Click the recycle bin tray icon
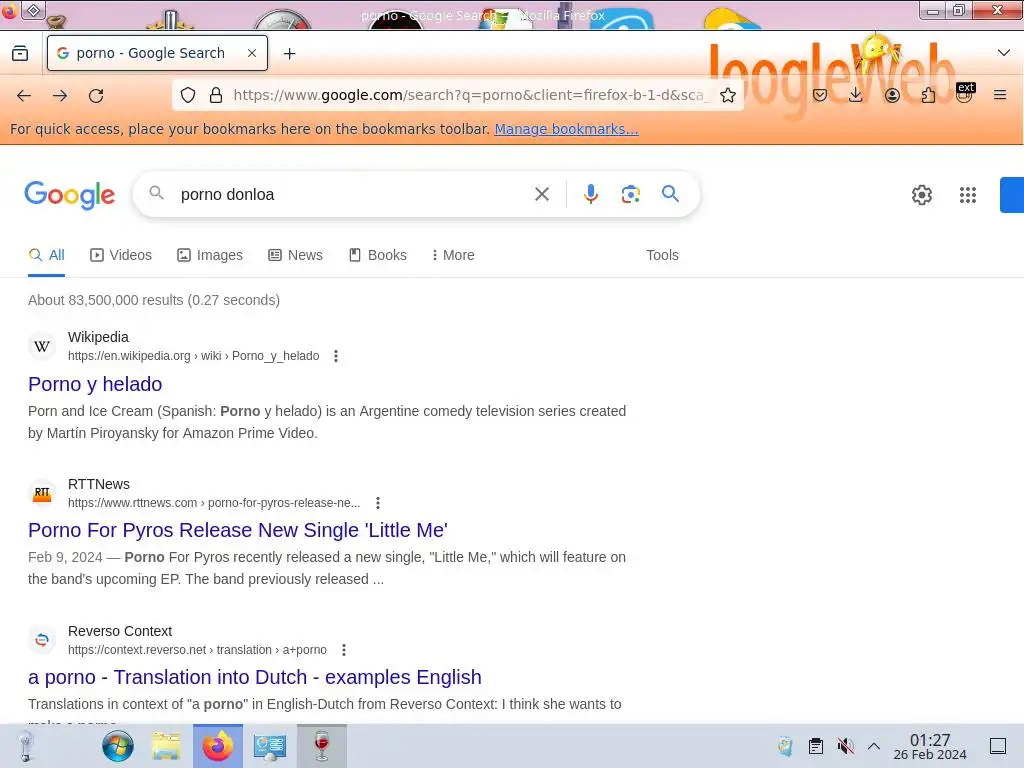Viewport: 1024px width, 768px height. coord(786,746)
